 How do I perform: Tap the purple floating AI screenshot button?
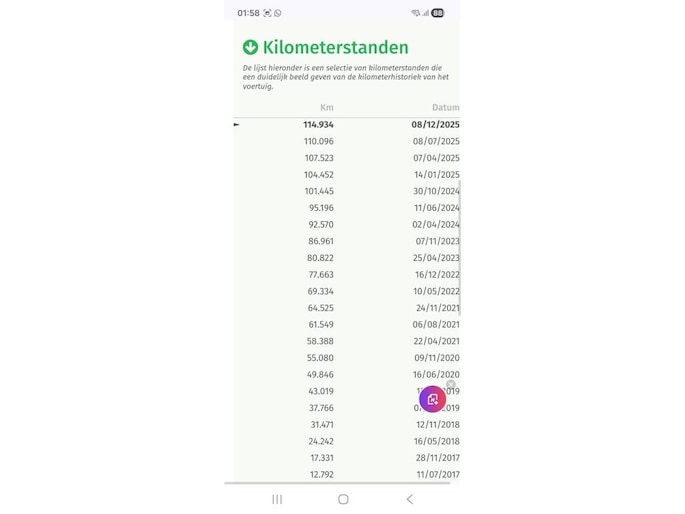pos(432,399)
